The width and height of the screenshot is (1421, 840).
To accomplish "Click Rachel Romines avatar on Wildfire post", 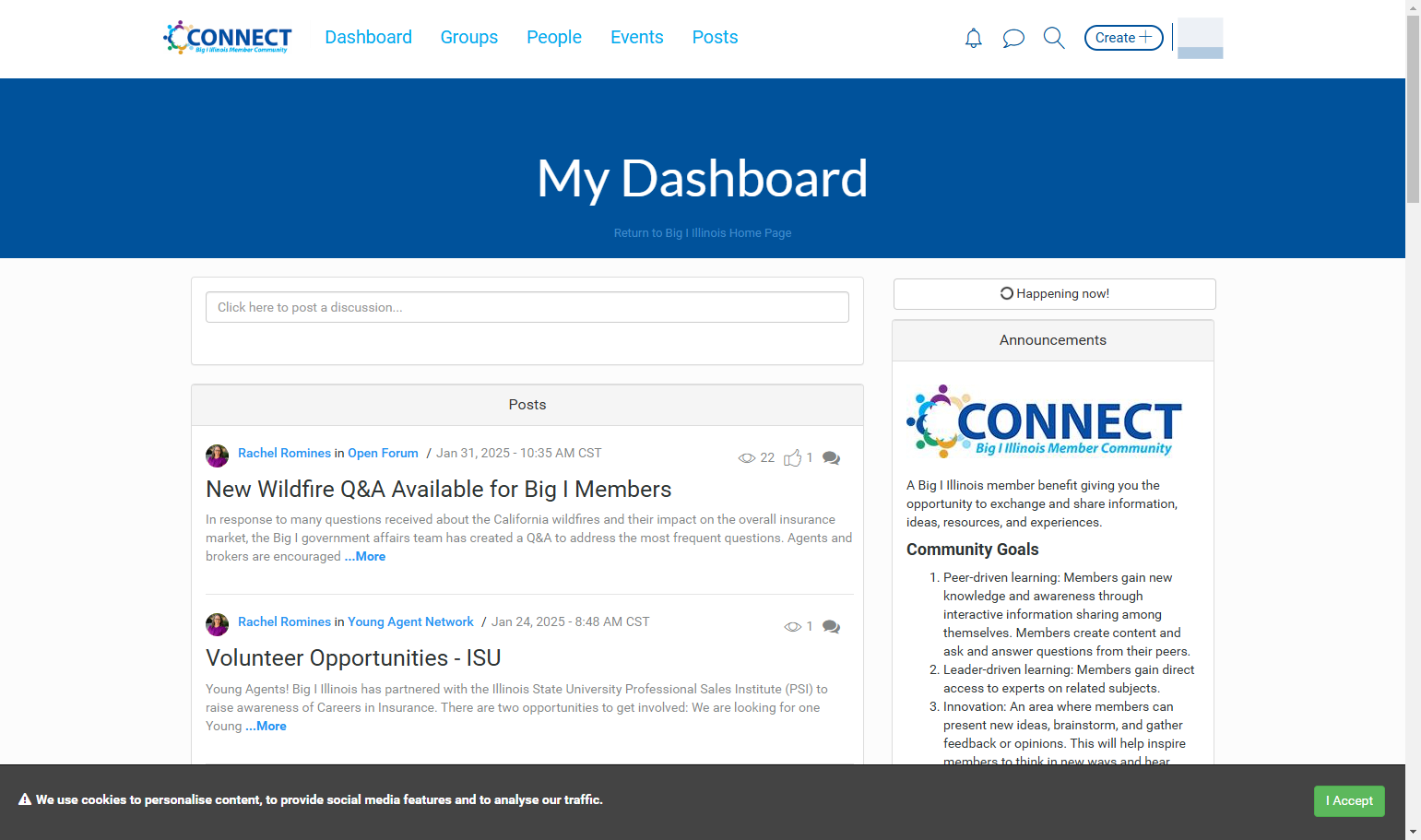I will coord(217,455).
